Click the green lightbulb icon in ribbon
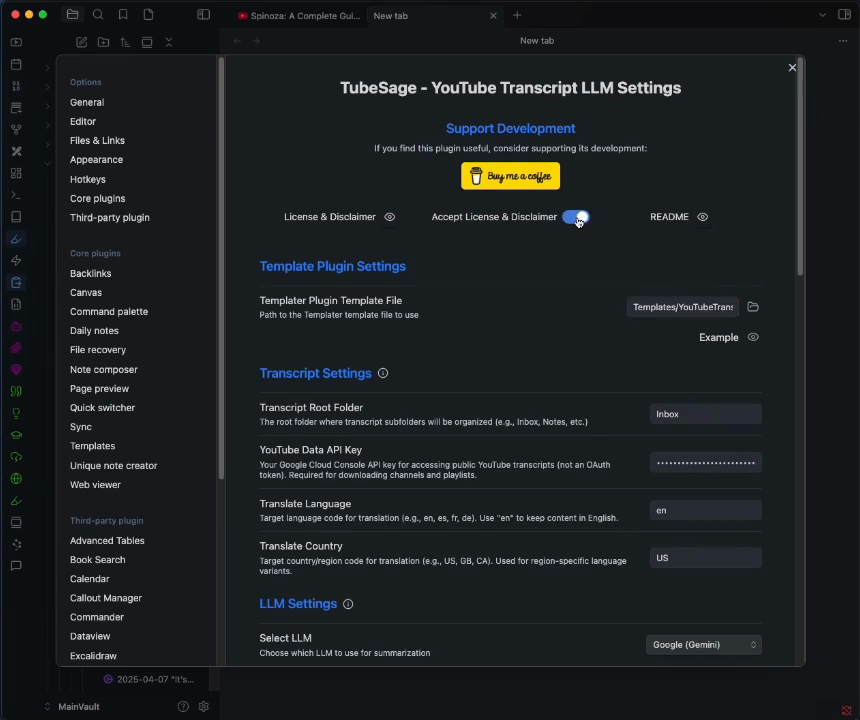860x720 pixels. 16,413
